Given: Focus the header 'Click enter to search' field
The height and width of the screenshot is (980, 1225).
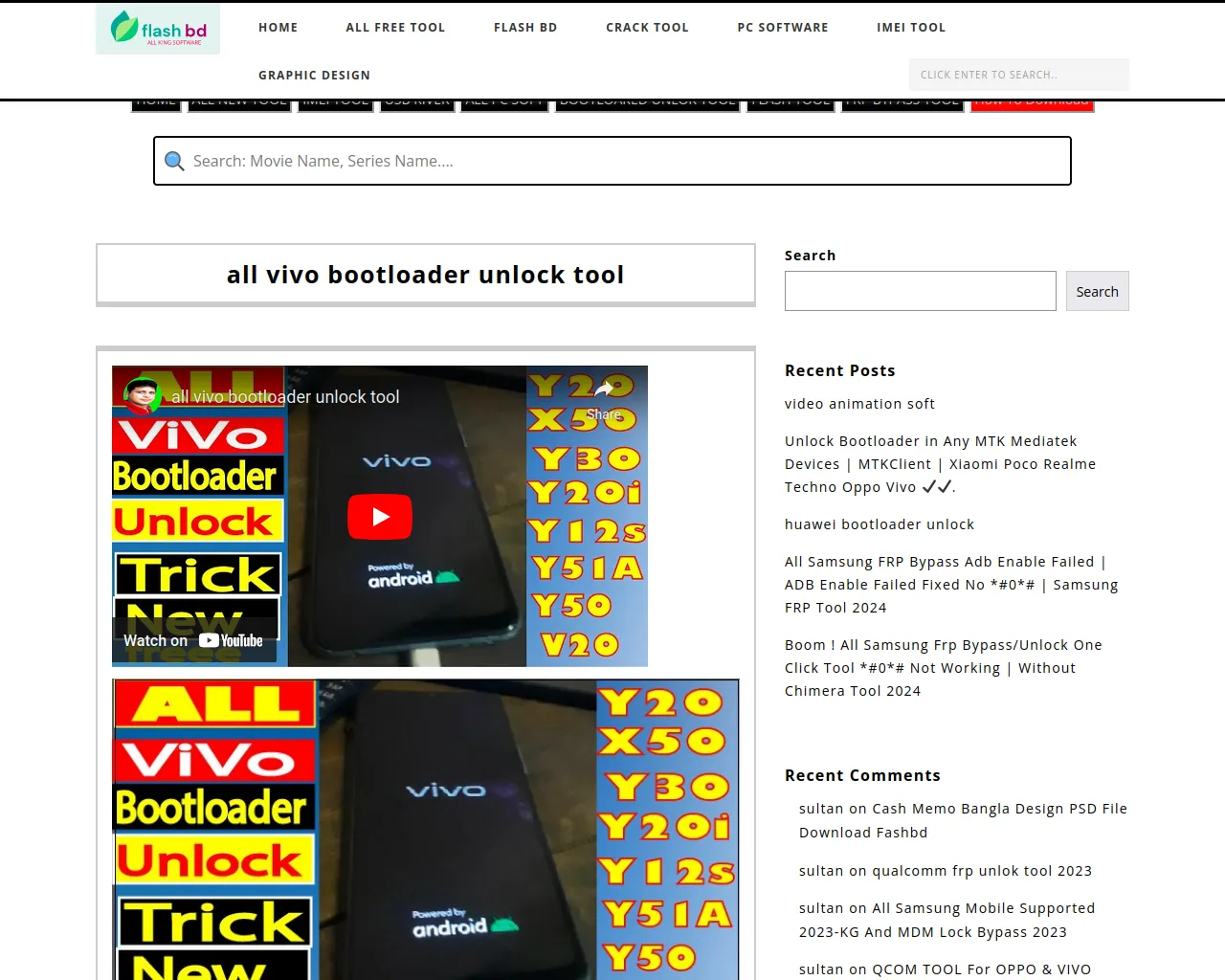Looking at the screenshot, I should [x=1019, y=75].
